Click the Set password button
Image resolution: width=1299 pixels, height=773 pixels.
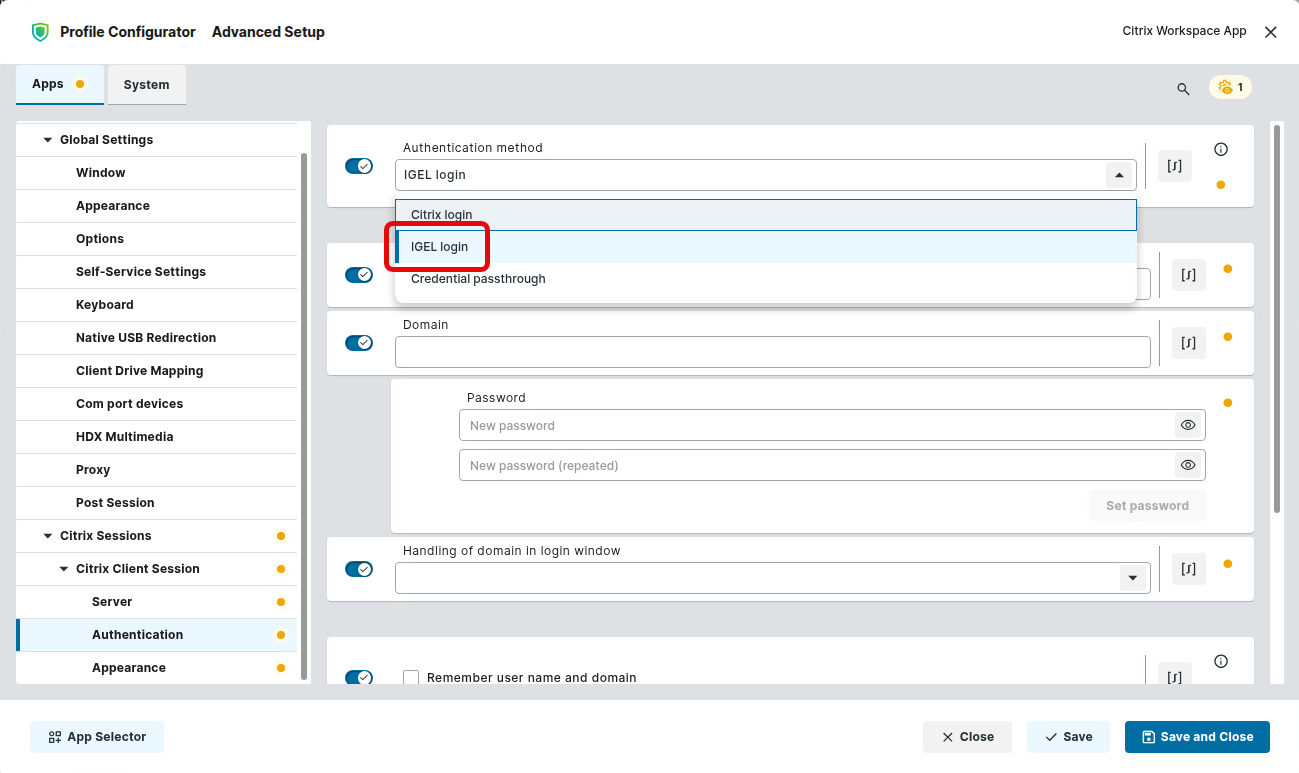coord(1147,505)
